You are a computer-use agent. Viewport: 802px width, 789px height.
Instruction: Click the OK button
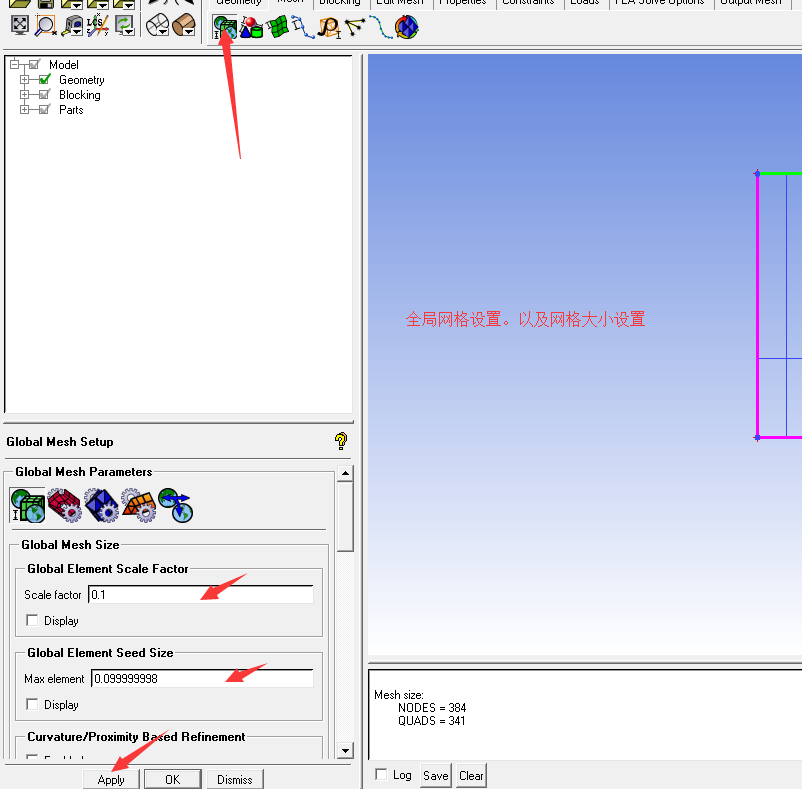tap(173, 779)
